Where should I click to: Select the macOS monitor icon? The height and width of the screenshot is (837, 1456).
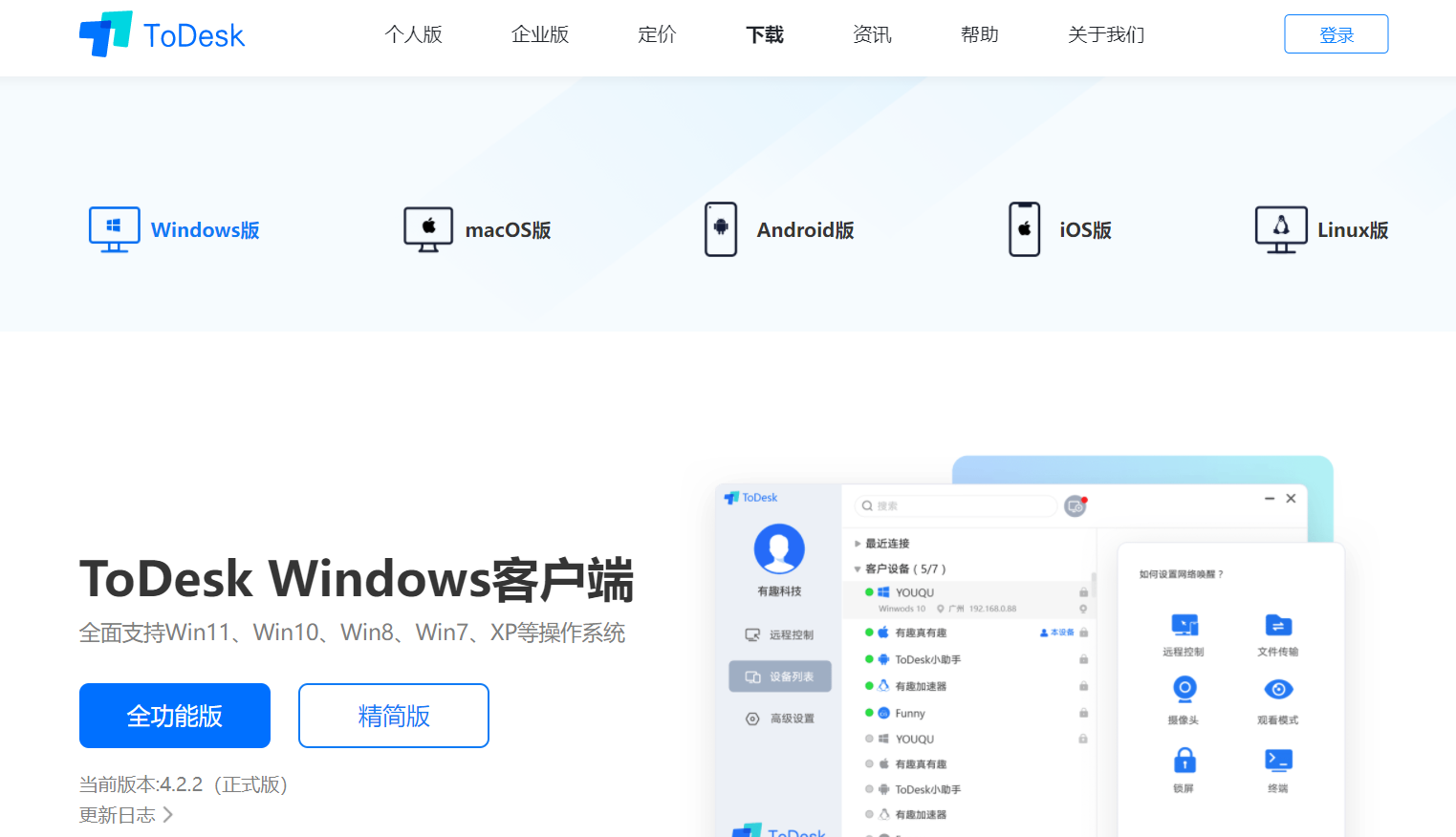click(x=428, y=229)
